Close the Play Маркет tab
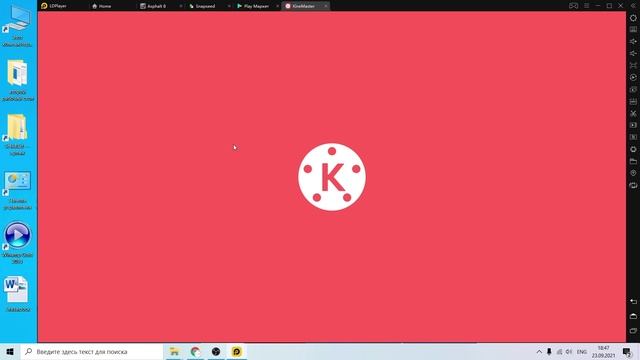The height and width of the screenshot is (360, 640). [x=278, y=6]
